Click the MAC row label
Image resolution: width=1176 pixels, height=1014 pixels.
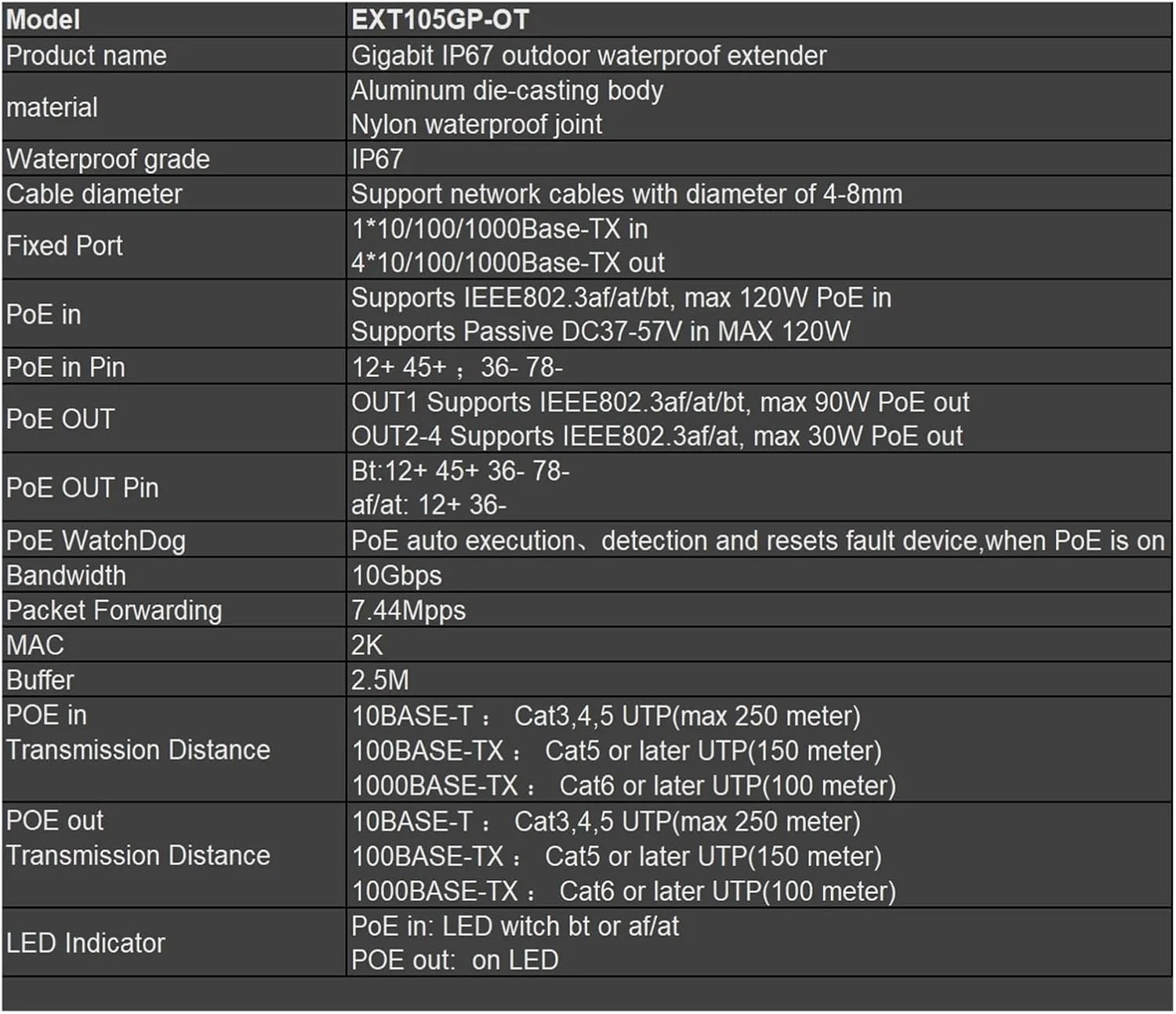click(x=35, y=645)
